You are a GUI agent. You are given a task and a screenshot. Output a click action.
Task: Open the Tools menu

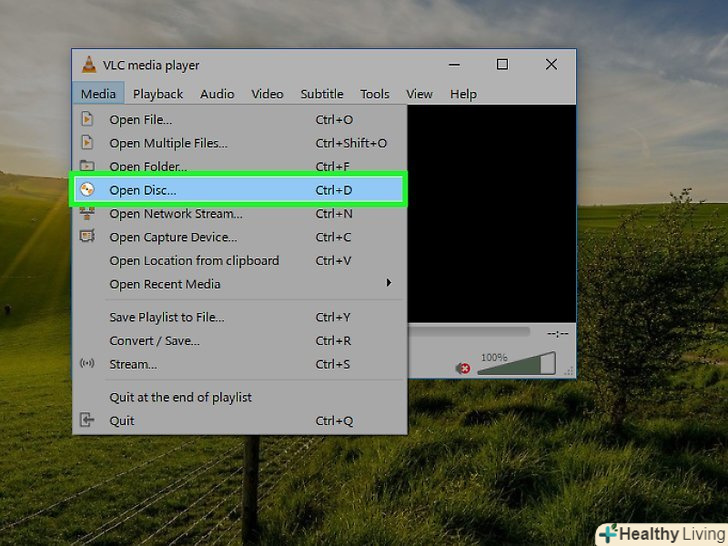pos(375,94)
